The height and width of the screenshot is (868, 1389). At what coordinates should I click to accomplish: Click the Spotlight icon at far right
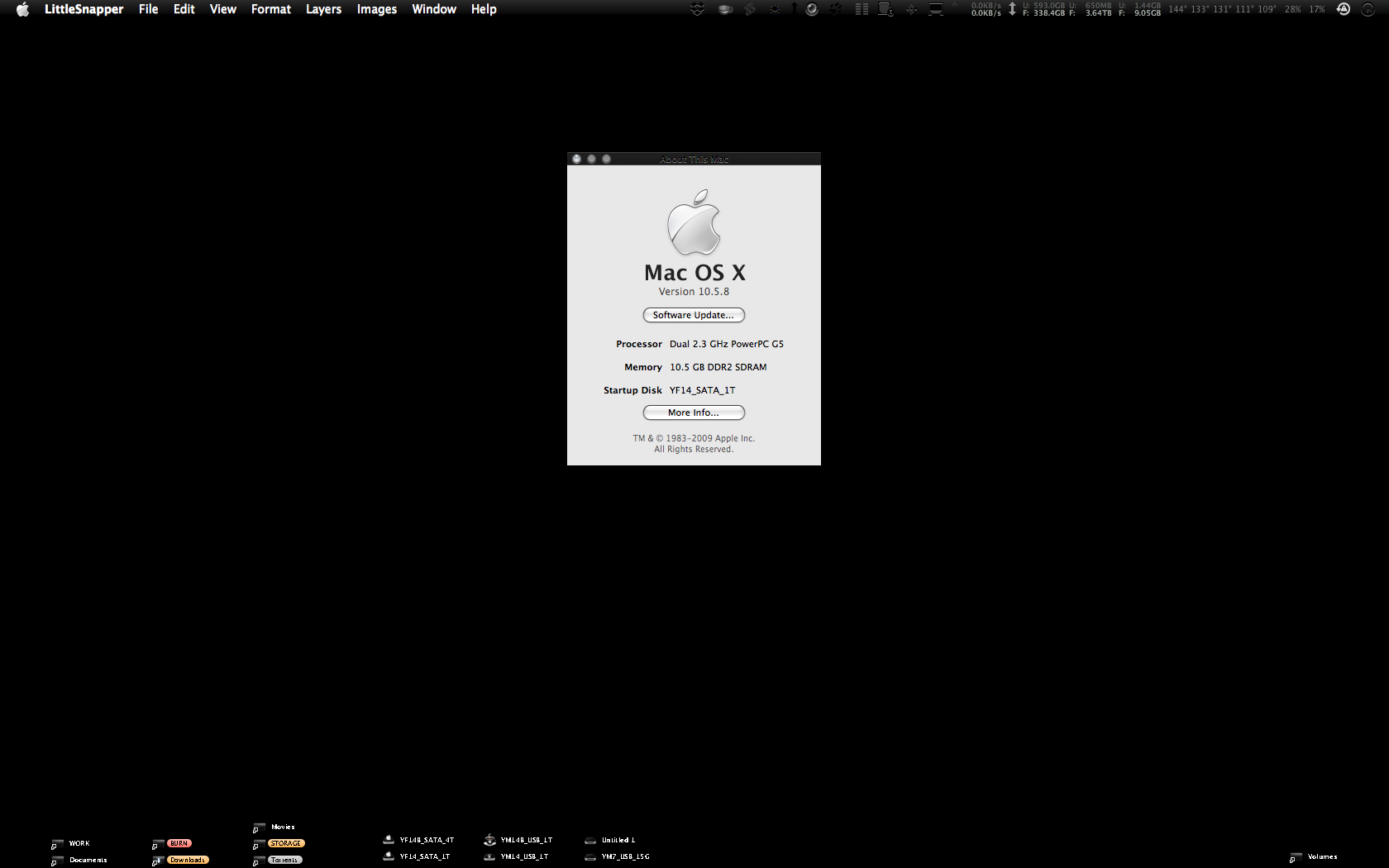click(1368, 9)
